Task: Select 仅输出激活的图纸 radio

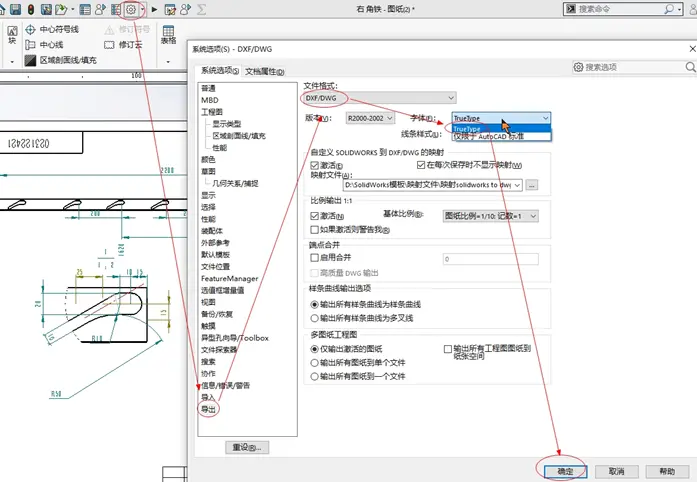Action: [x=315, y=349]
